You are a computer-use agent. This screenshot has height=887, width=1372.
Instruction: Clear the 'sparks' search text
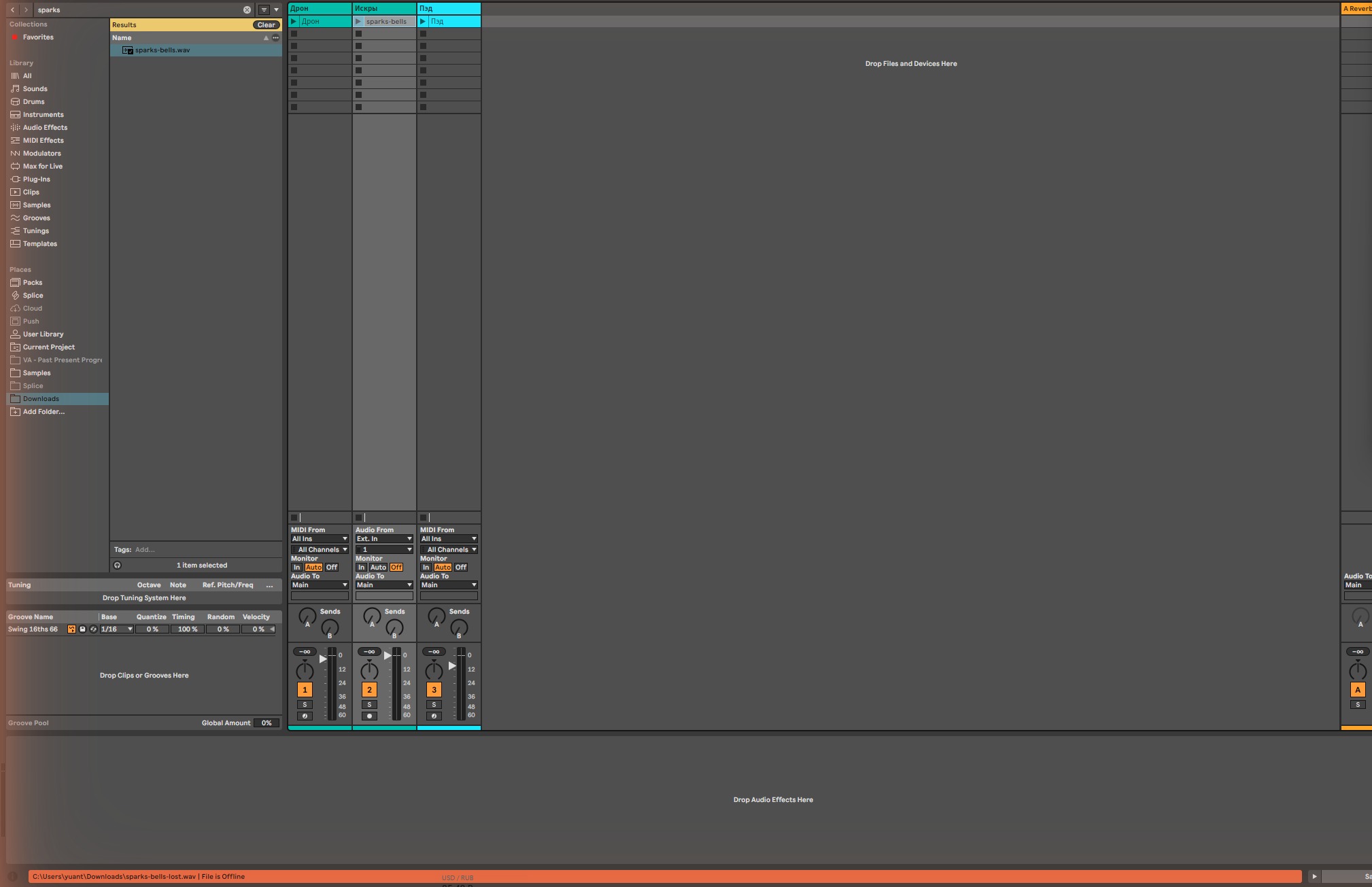tap(247, 10)
